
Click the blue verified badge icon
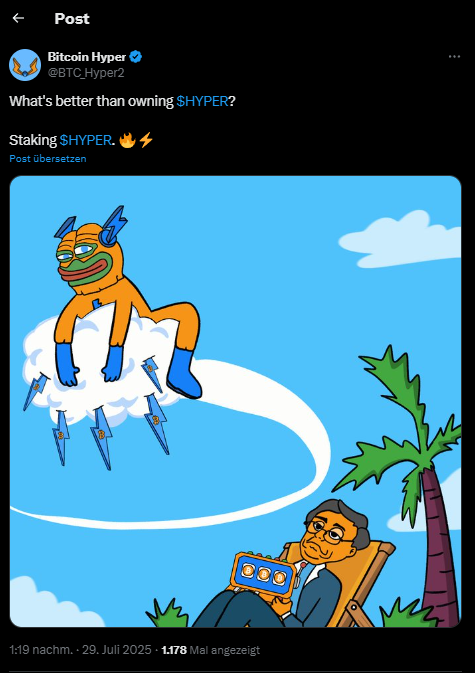(x=136, y=57)
